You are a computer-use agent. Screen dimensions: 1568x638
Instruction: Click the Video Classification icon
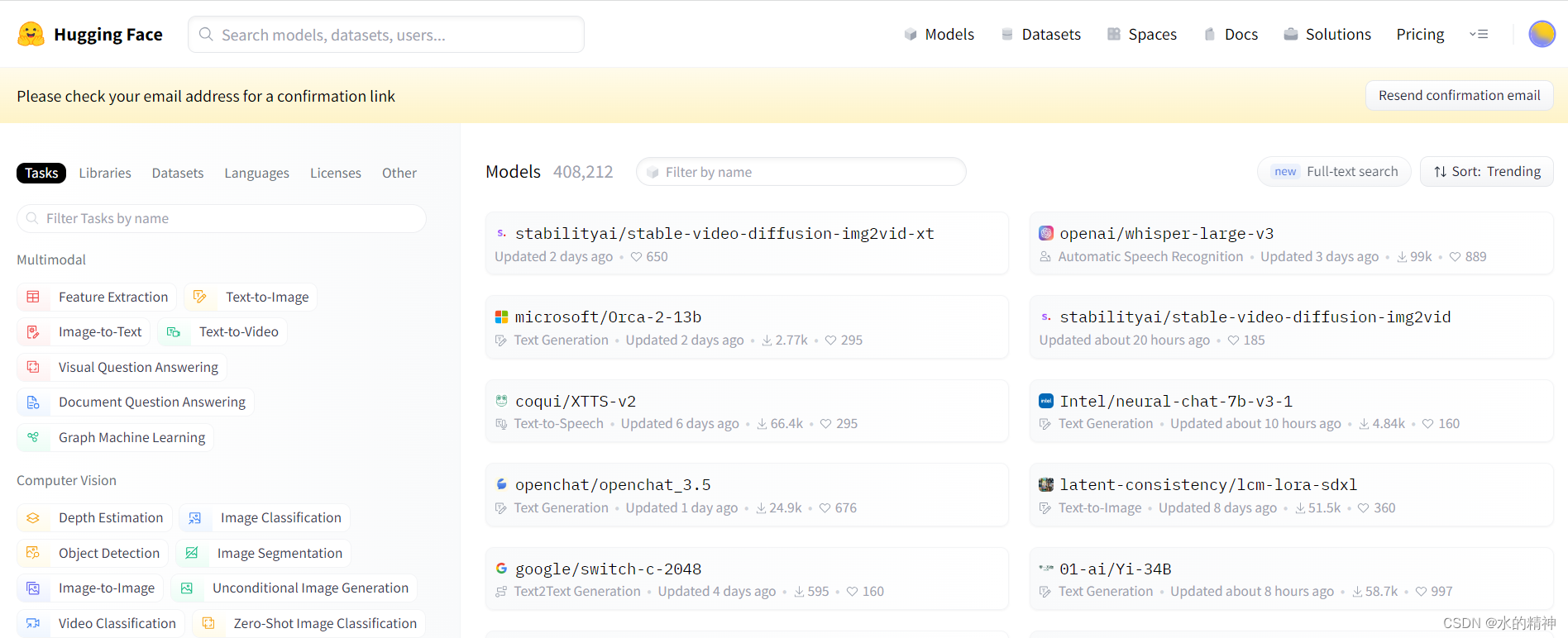pyautogui.click(x=33, y=623)
